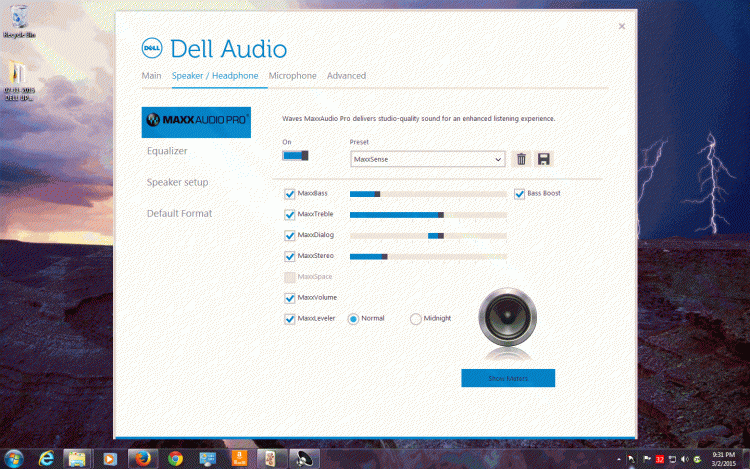Click the speaker image above Show Meters

click(507, 317)
